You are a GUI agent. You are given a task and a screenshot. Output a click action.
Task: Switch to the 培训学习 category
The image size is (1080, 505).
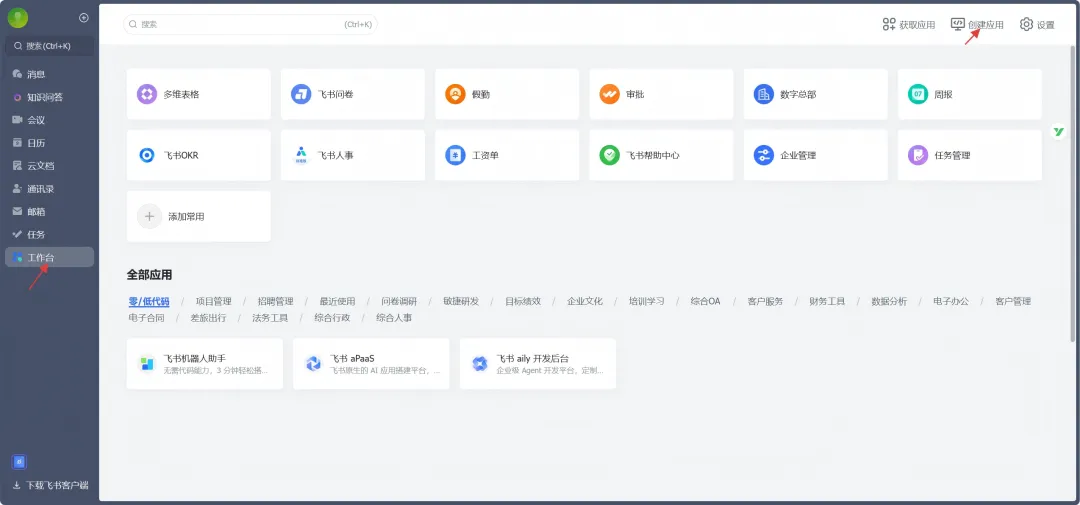(647, 301)
